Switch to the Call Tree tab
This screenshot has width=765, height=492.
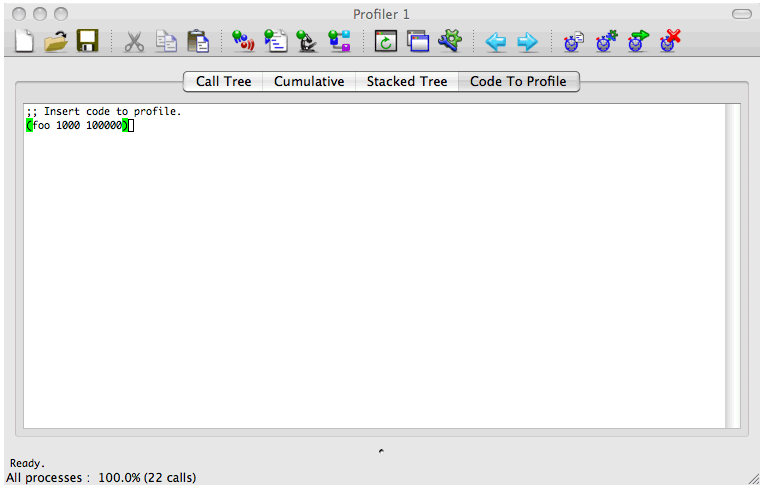223,82
